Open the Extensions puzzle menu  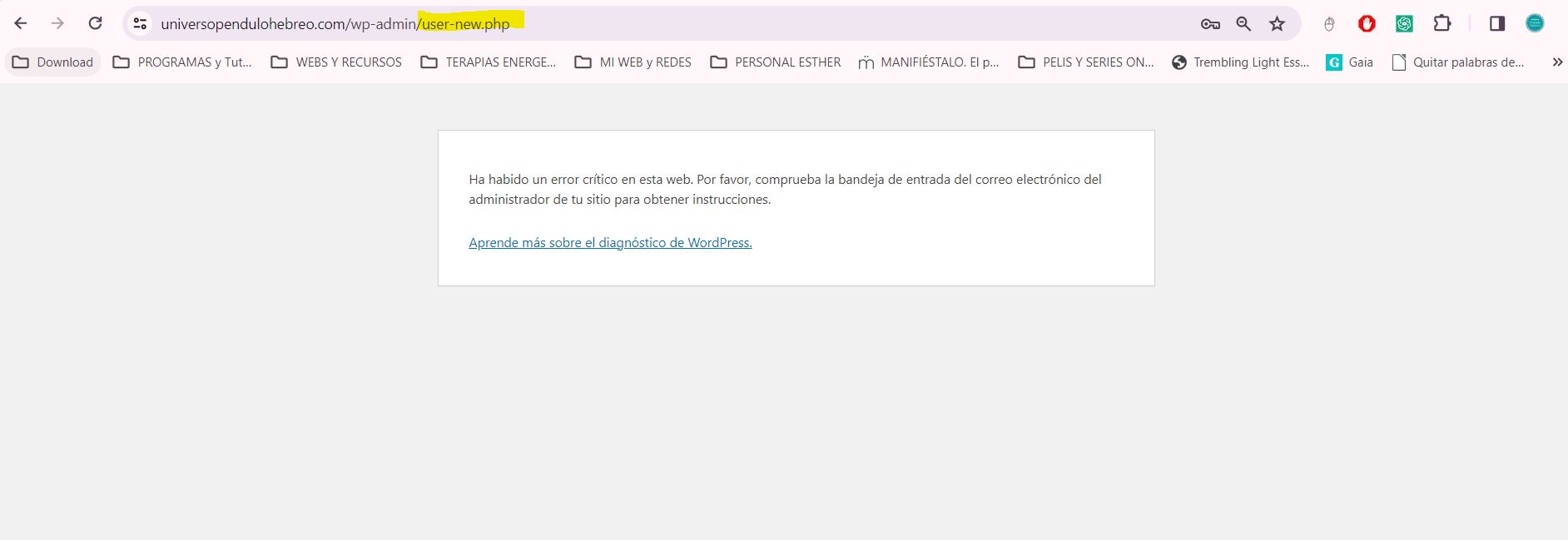[x=1442, y=23]
